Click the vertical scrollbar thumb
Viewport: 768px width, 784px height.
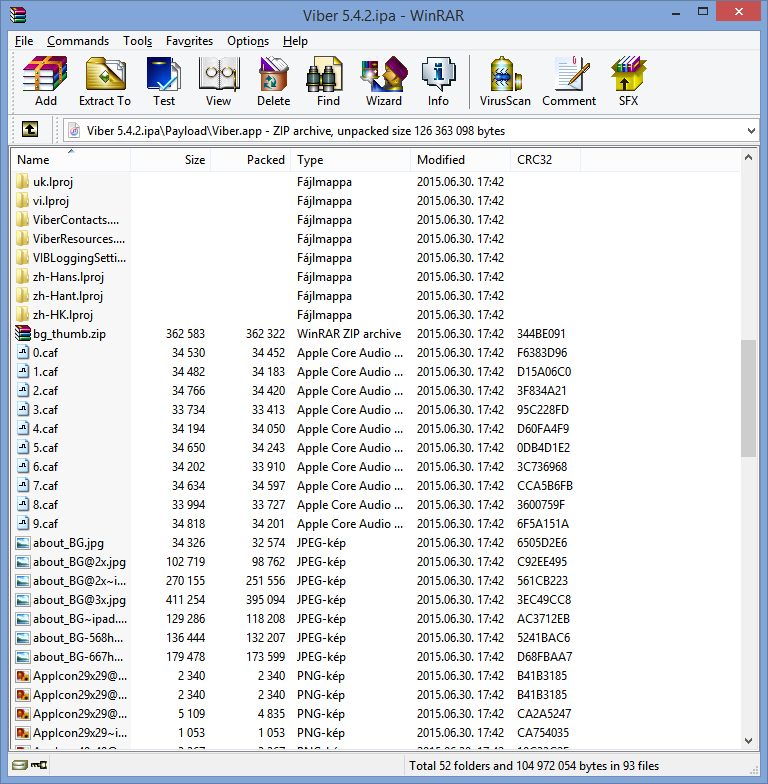pyautogui.click(x=748, y=398)
